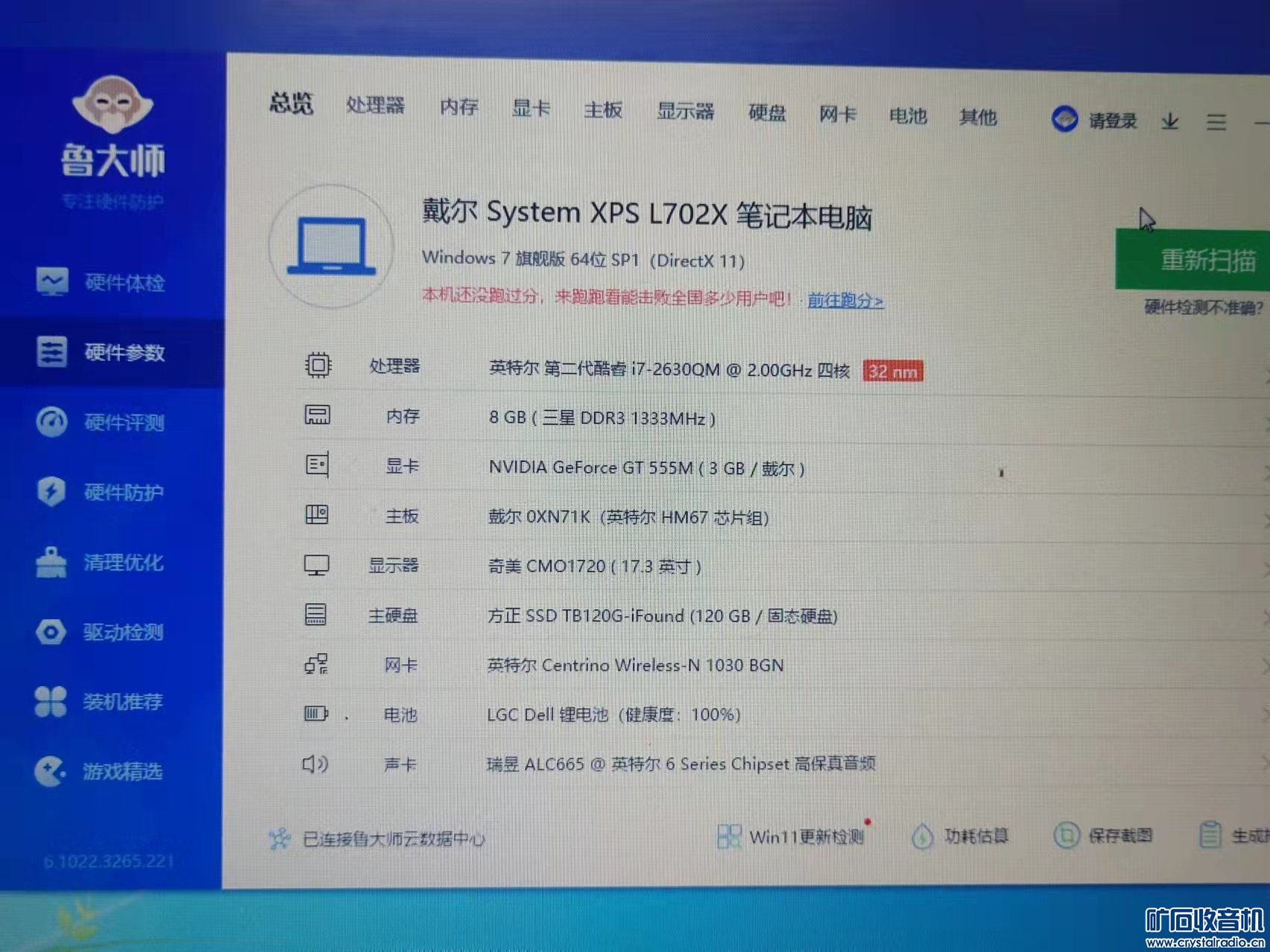1270x952 pixels.
Task: Click the 鲁大师 monkey logo
Action: click(x=112, y=106)
